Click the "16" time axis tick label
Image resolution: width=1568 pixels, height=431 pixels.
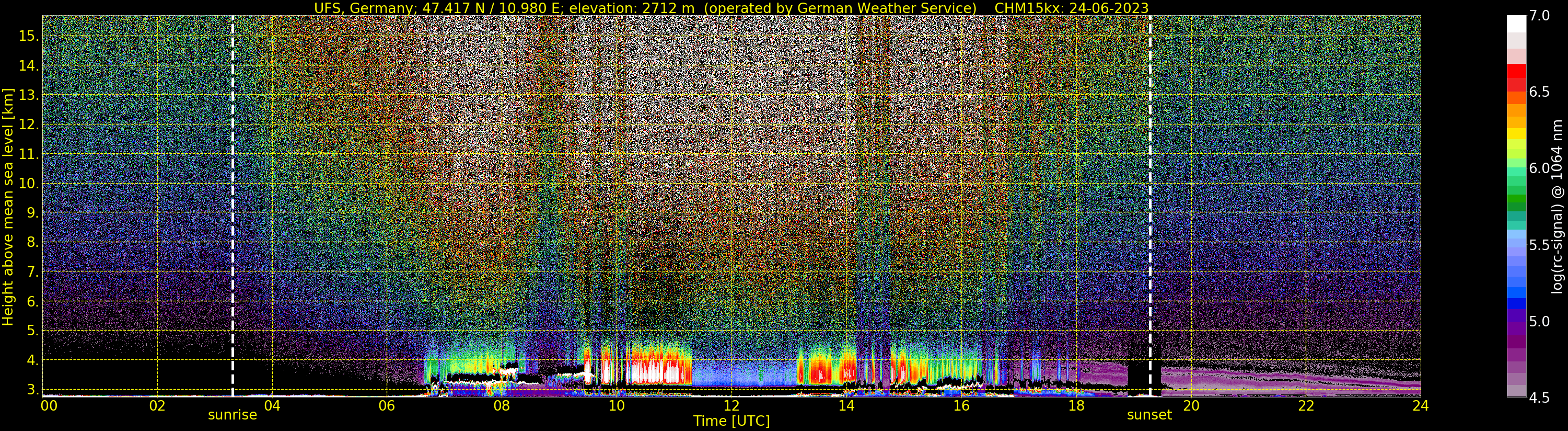click(961, 406)
